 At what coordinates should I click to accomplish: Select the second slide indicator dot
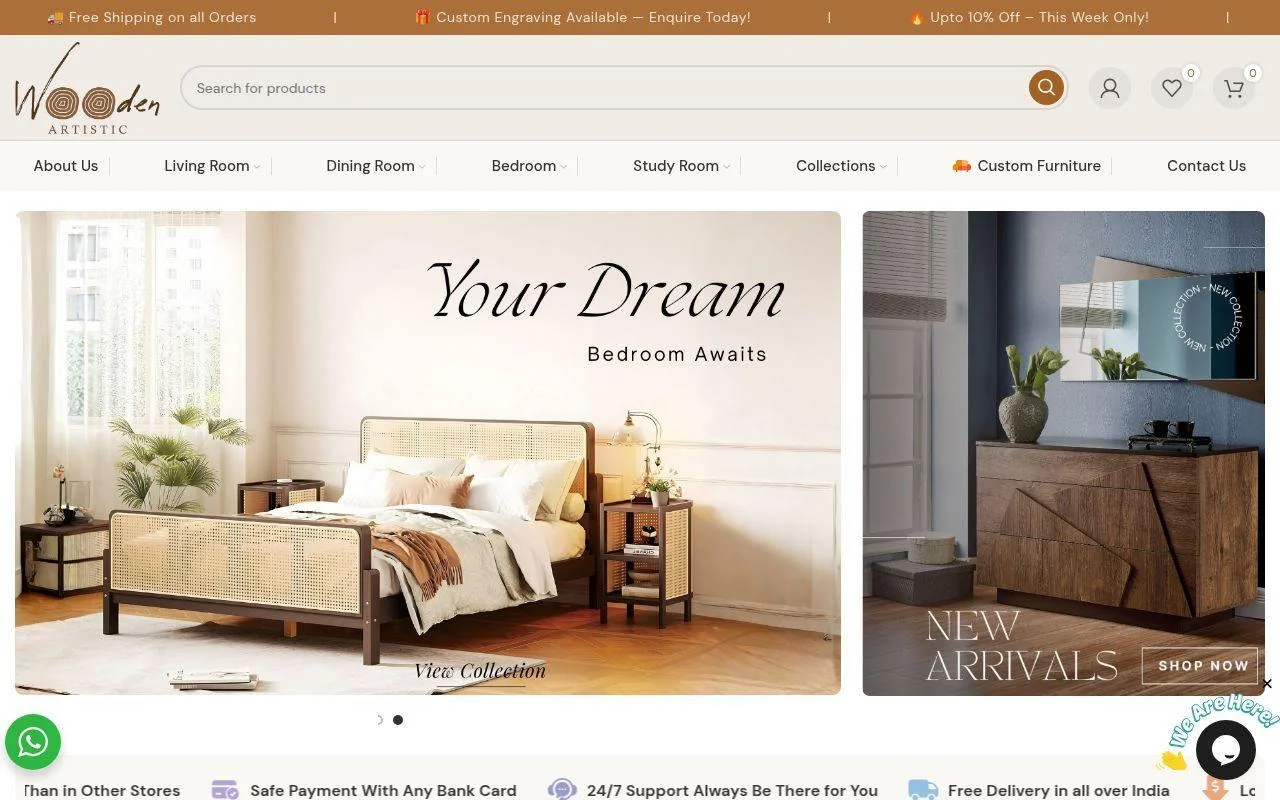(398, 720)
